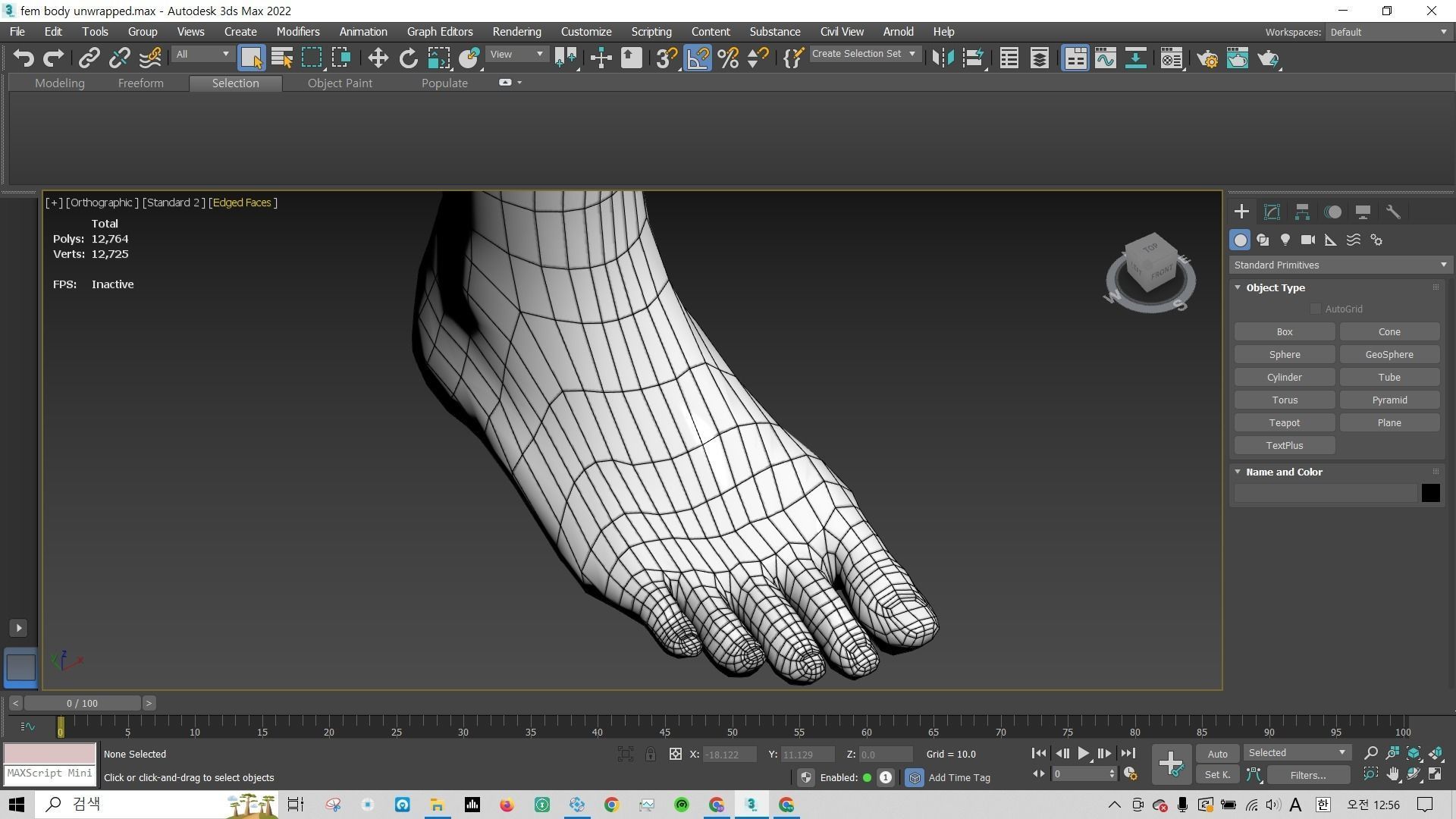Click the Unlink Selection icon
Viewport: 1456px width, 819px height.
[119, 58]
